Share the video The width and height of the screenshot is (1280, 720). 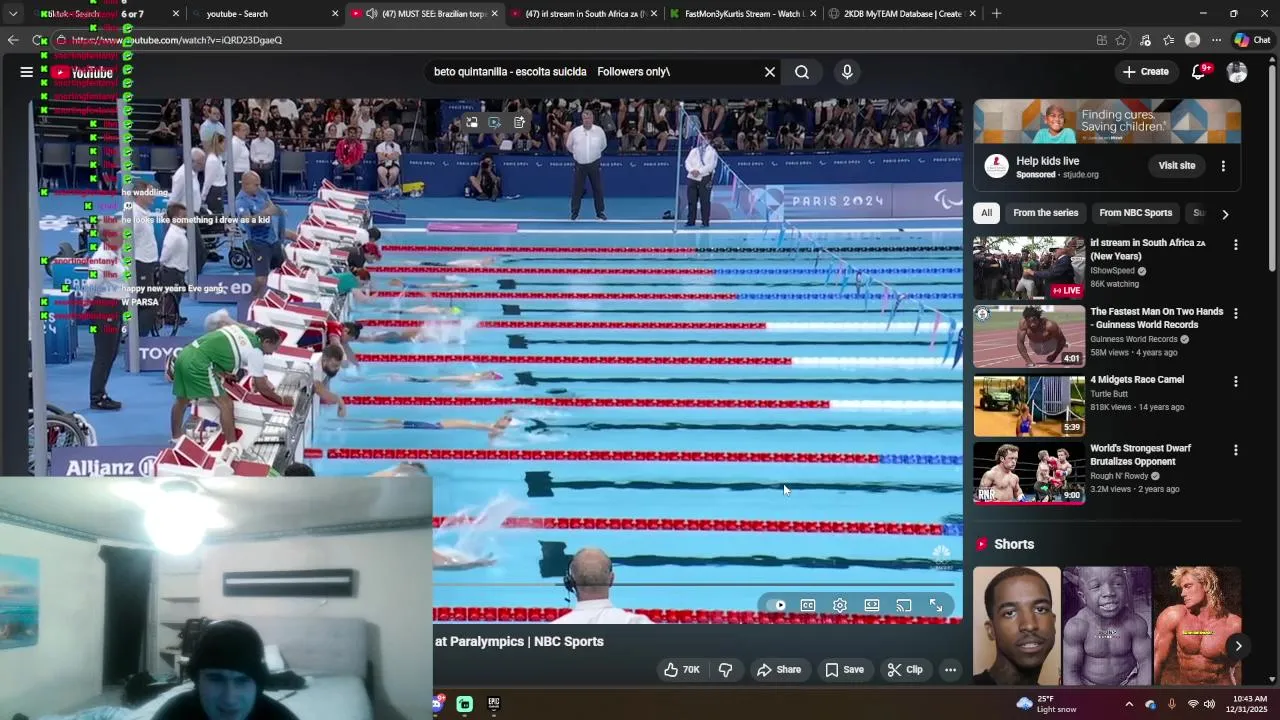coord(779,670)
